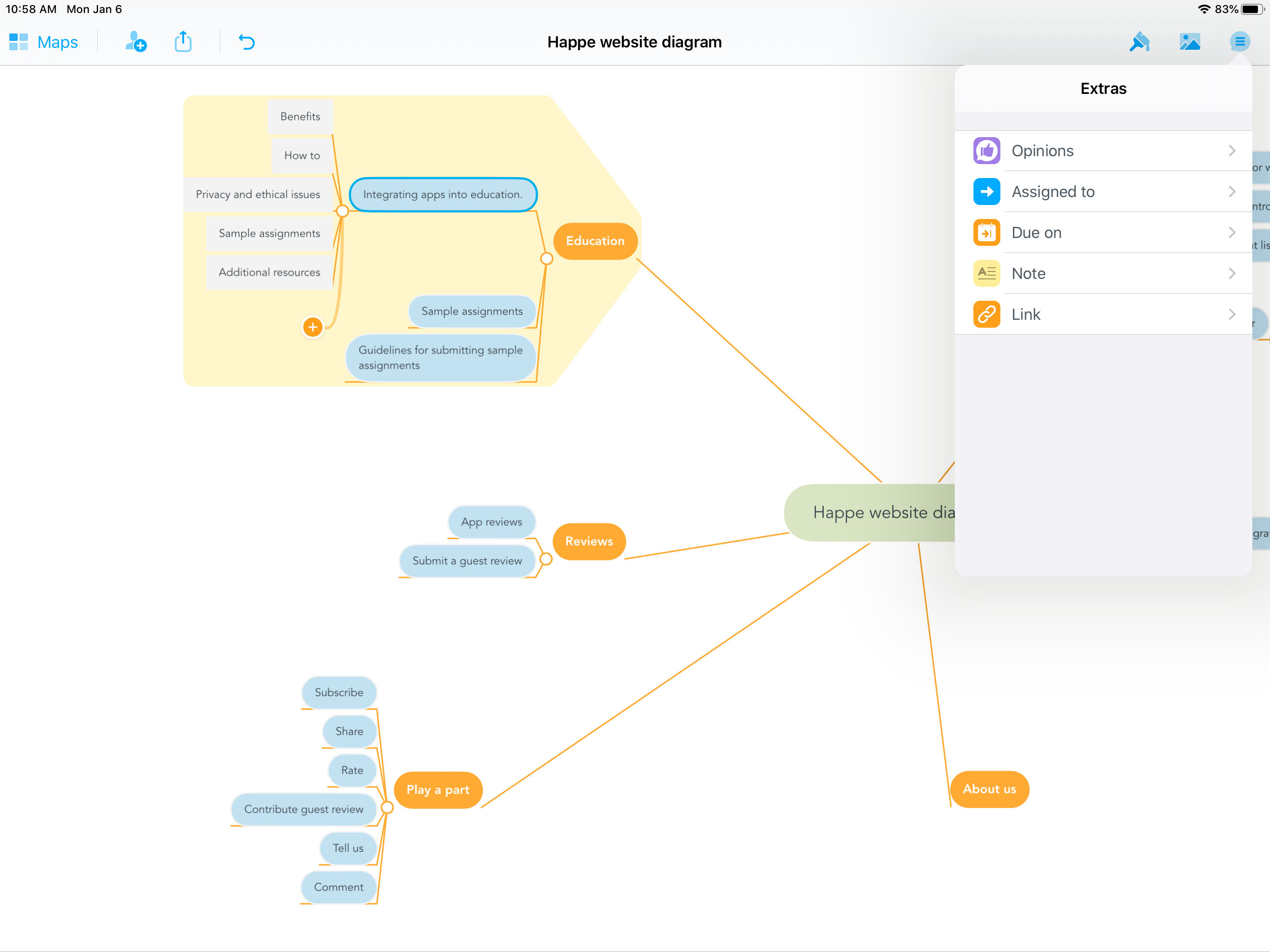The height and width of the screenshot is (952, 1270).
Task: Expand the Link row chevron
Action: pyautogui.click(x=1231, y=314)
